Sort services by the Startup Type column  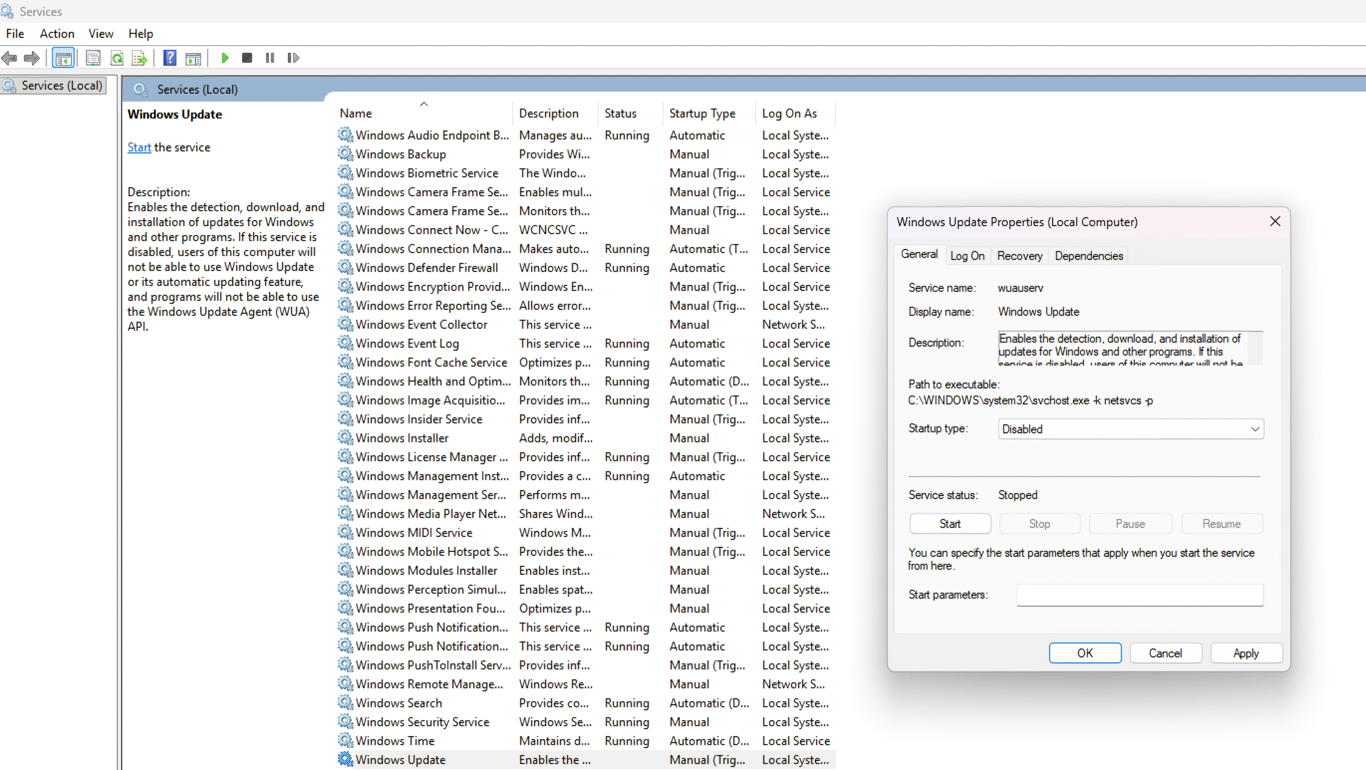[702, 114]
